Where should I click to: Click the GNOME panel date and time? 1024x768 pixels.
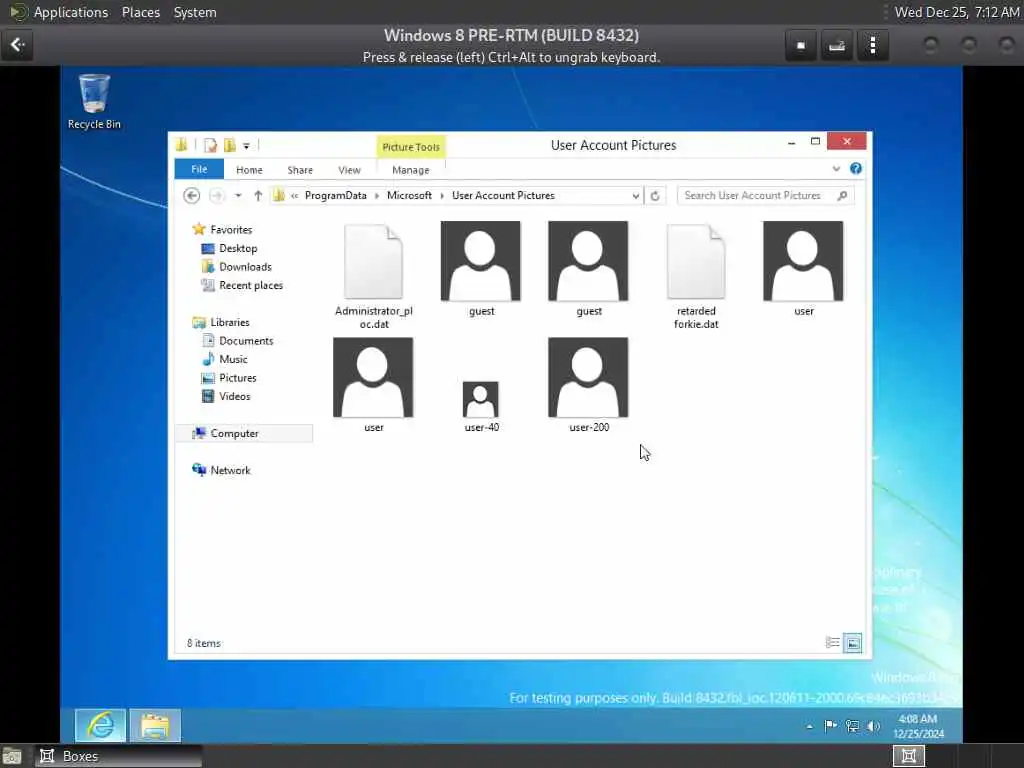957,12
